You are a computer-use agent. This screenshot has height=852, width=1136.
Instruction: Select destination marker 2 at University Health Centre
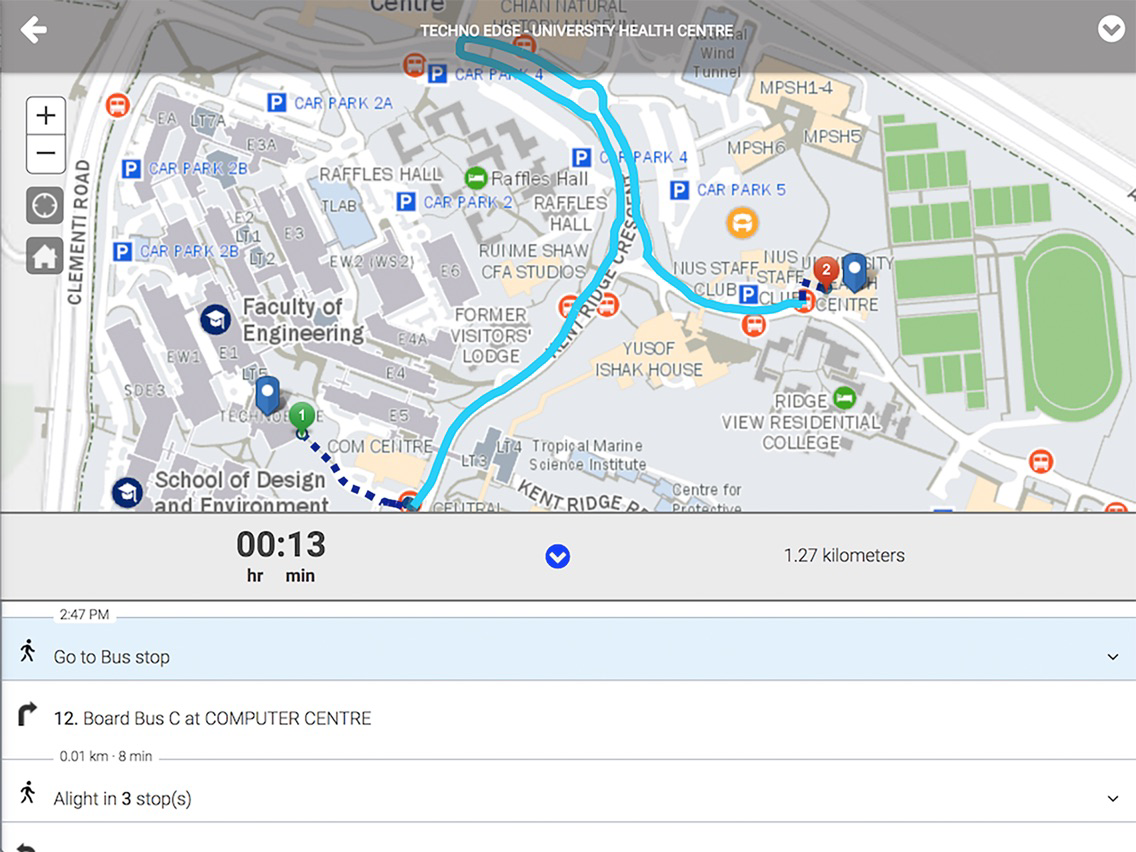826,270
